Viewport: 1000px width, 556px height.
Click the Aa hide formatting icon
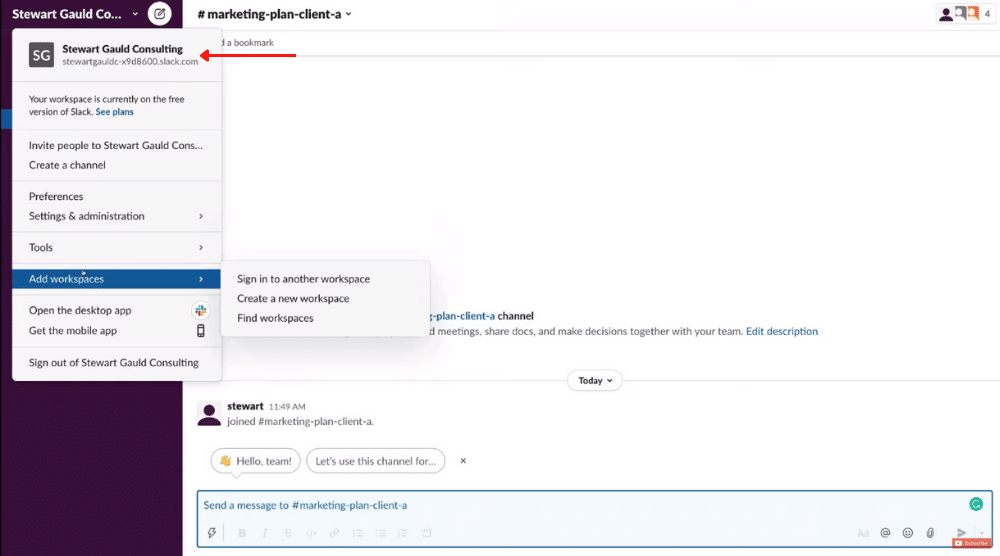point(863,533)
